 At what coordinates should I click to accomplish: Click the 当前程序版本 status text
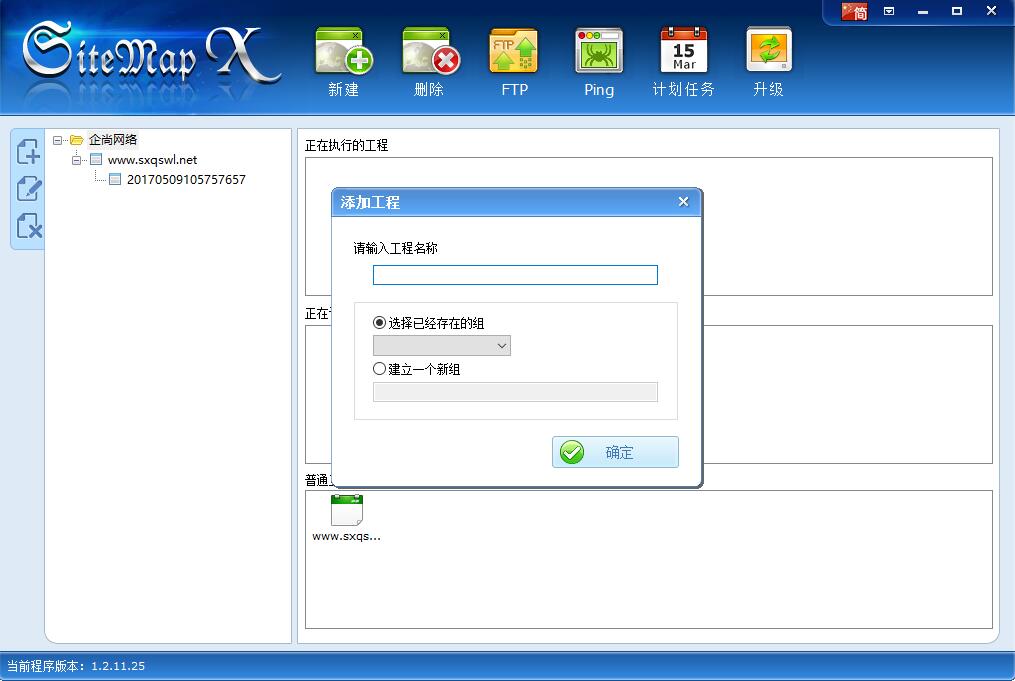[x=76, y=666]
